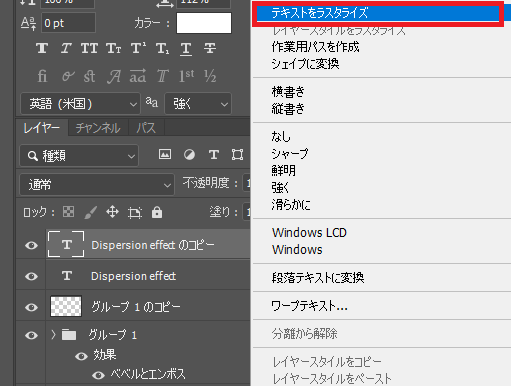The image size is (511, 386).
Task: Lock transparent pixels
Action: pos(69,212)
